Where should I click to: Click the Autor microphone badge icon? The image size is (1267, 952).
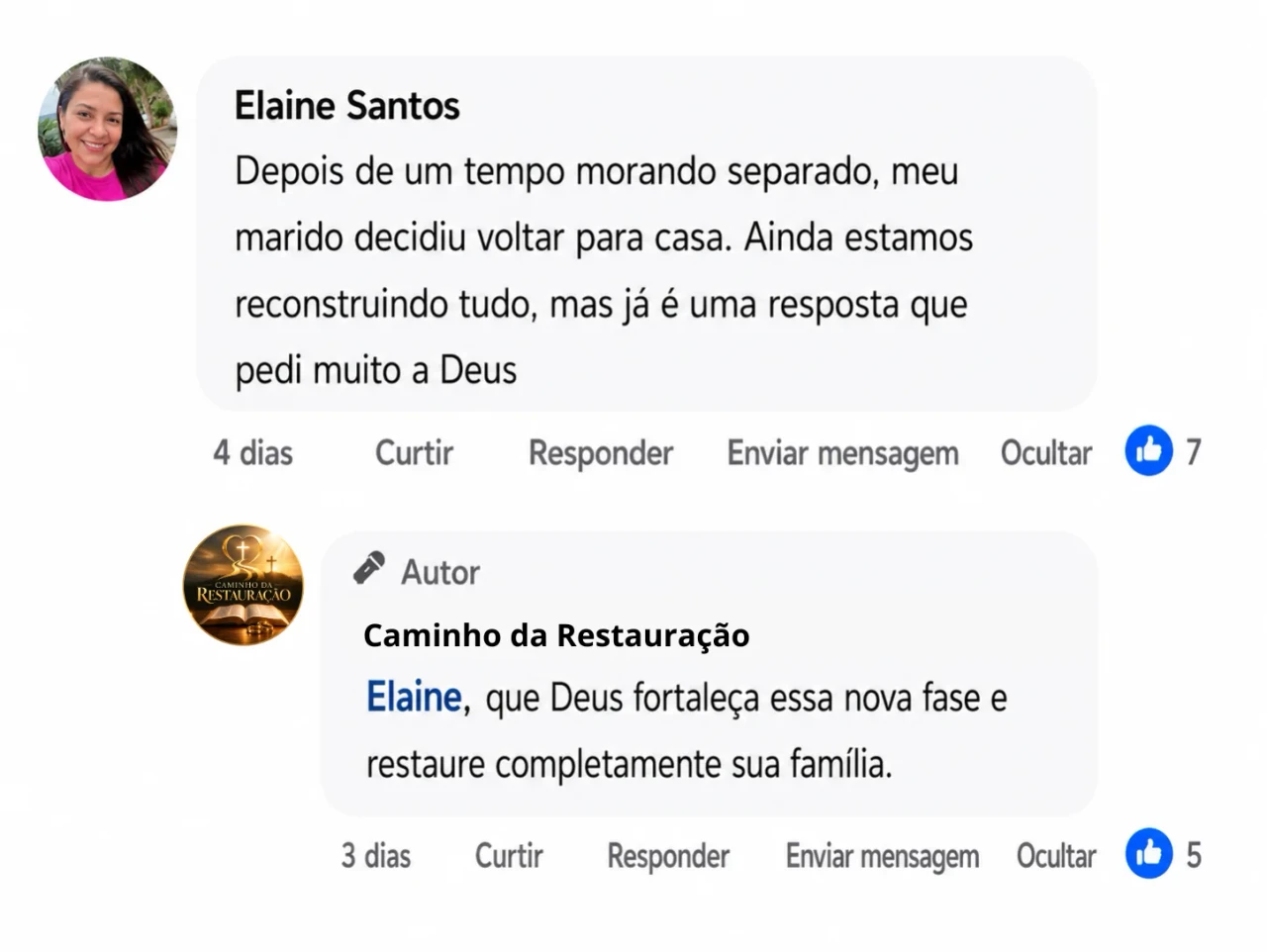click(369, 569)
